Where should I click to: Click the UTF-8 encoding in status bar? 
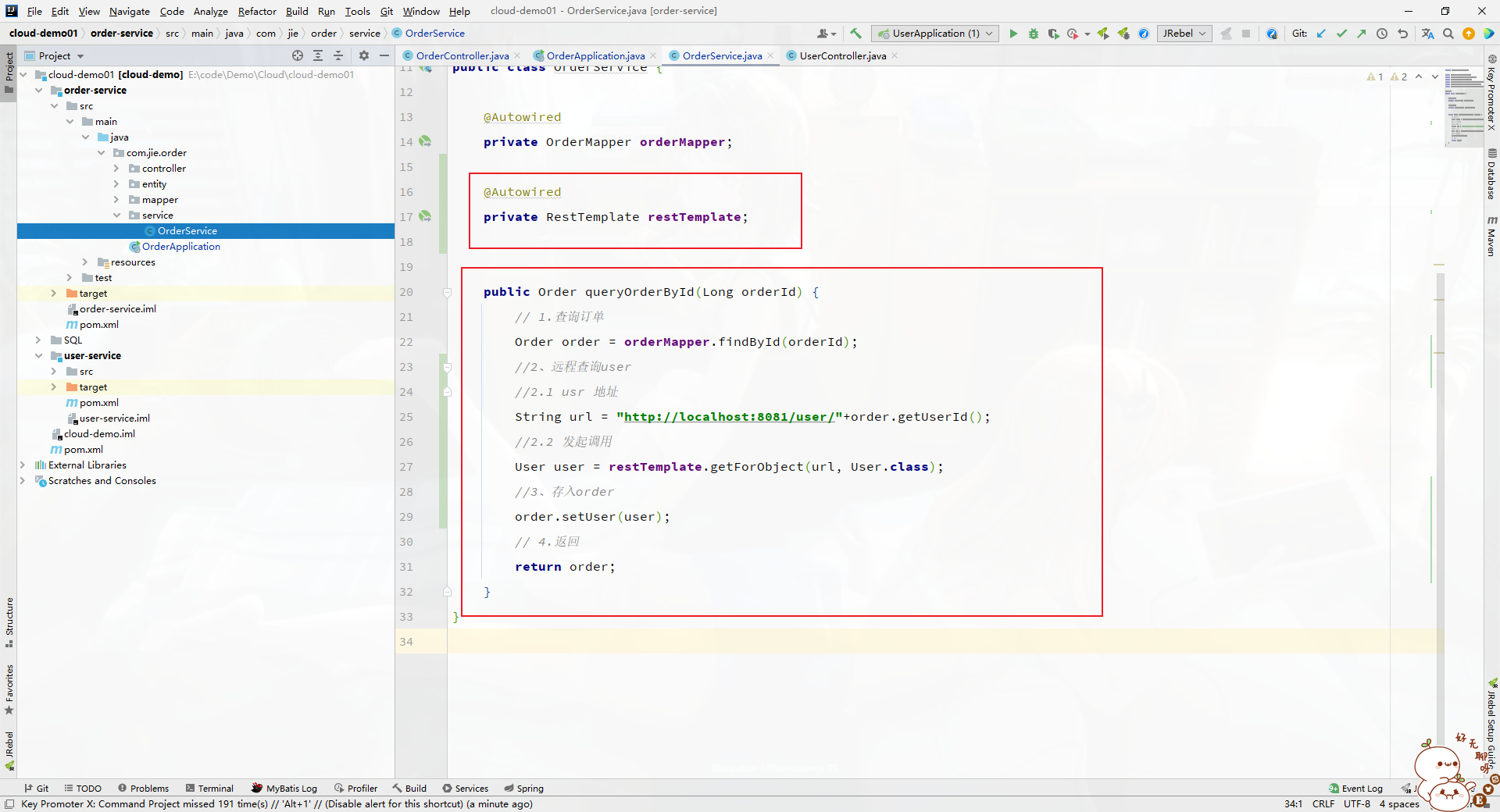pyautogui.click(x=1357, y=804)
